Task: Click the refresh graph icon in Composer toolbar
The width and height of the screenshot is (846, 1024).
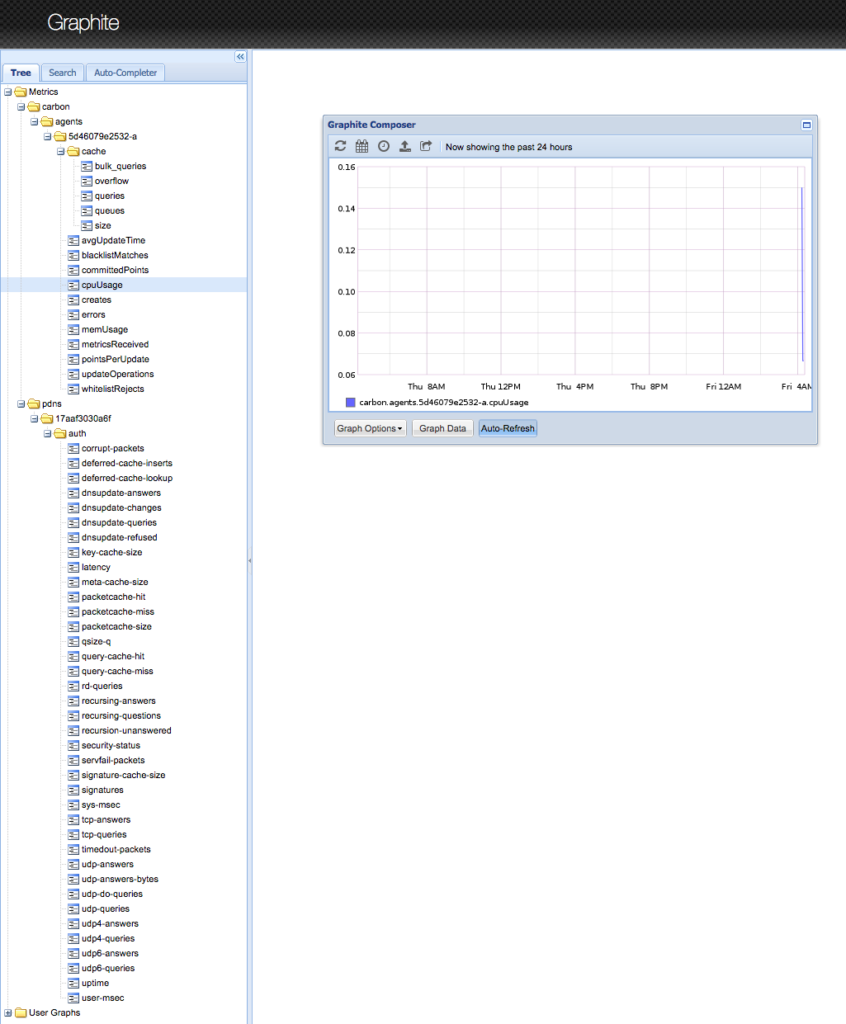Action: click(x=340, y=147)
